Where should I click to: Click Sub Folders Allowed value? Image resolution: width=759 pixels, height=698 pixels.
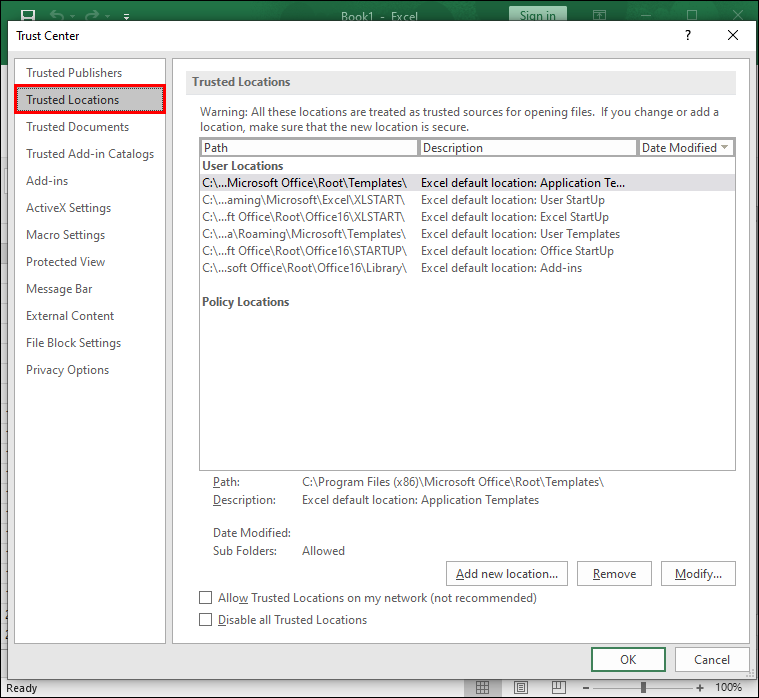323,551
